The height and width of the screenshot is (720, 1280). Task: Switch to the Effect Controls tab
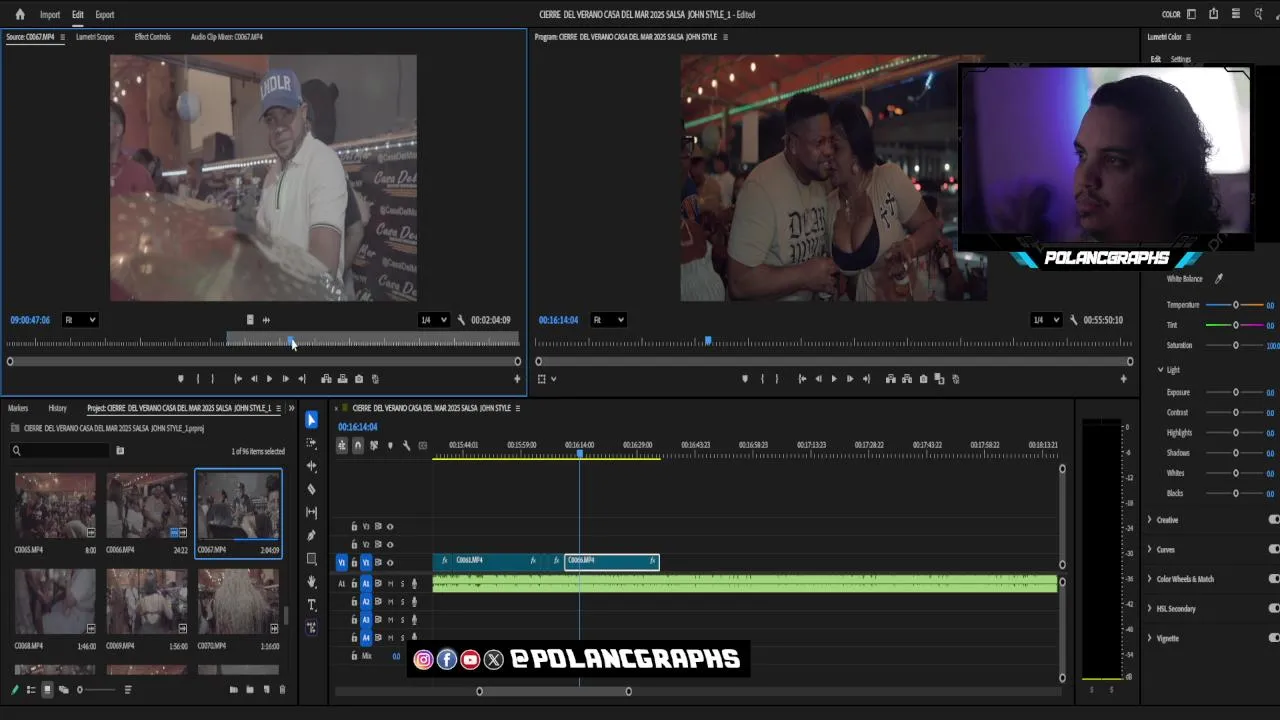coord(152,37)
